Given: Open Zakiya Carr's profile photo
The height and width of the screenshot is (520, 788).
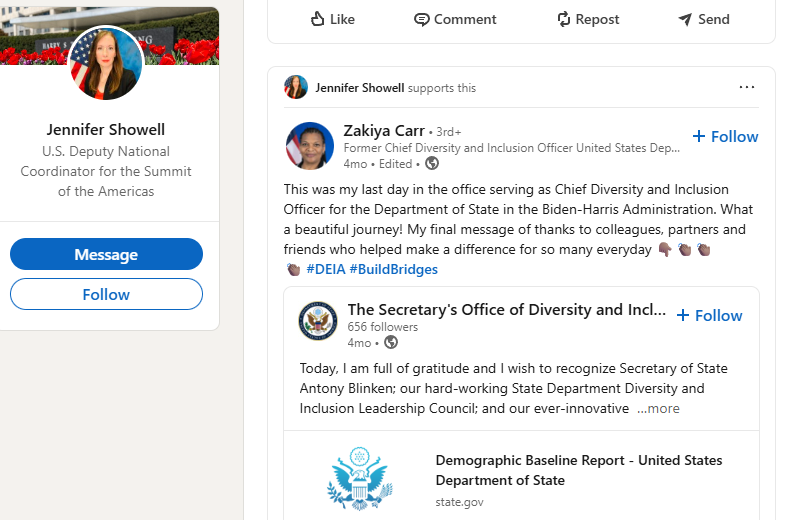Looking at the screenshot, I should [310, 146].
